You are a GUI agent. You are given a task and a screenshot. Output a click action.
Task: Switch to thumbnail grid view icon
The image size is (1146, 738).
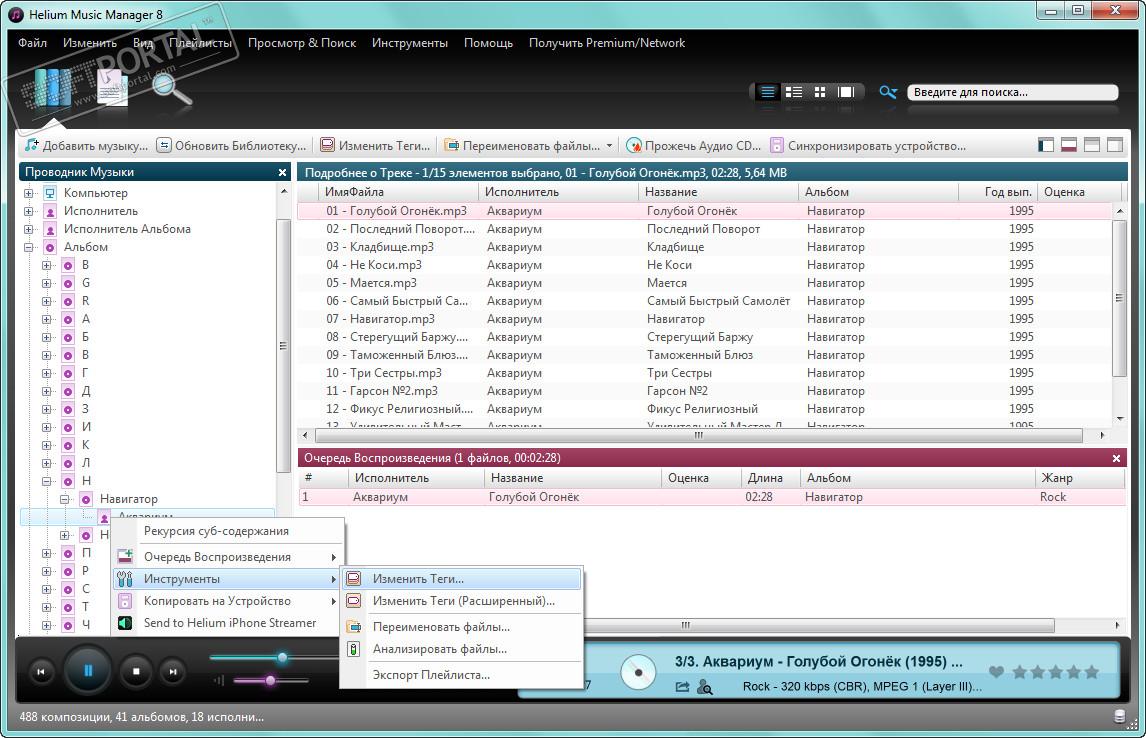[820, 92]
